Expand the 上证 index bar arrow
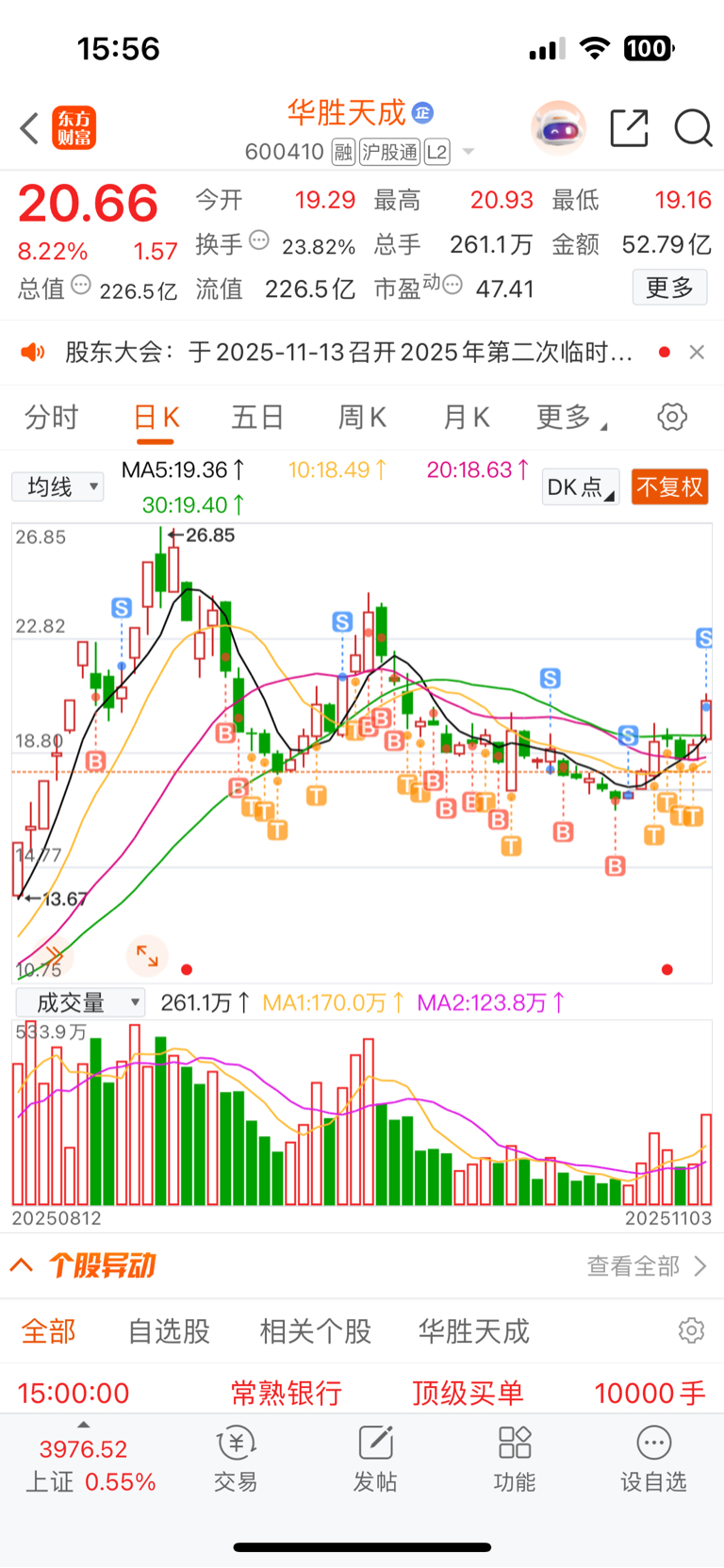Viewport: 724px width, 1568px height. tap(83, 1425)
